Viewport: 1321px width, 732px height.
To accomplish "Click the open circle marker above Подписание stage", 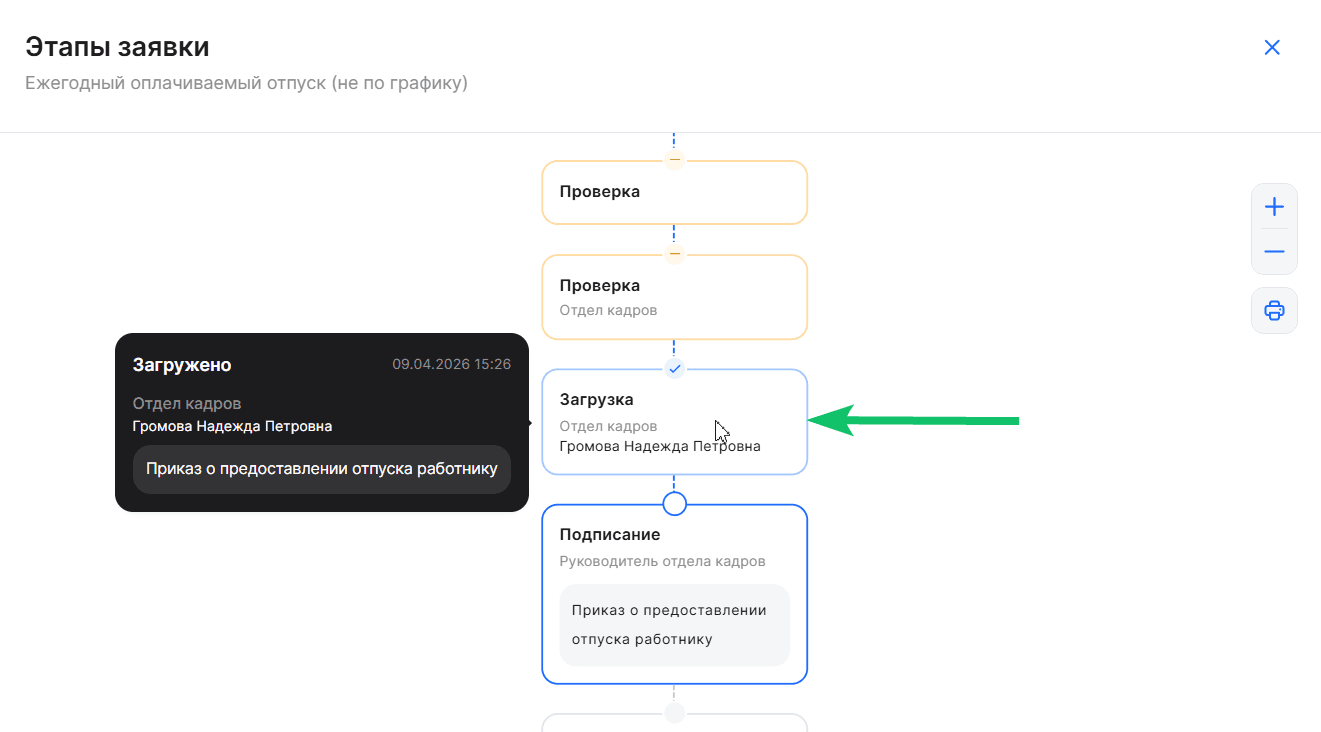I will pyautogui.click(x=674, y=503).
